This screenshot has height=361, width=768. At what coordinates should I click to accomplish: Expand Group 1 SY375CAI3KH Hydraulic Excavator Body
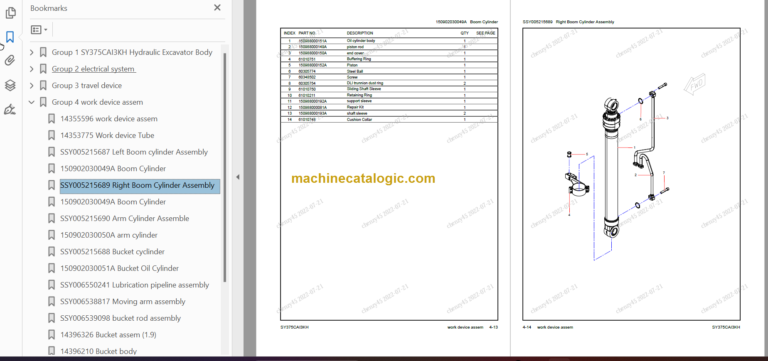(32, 52)
